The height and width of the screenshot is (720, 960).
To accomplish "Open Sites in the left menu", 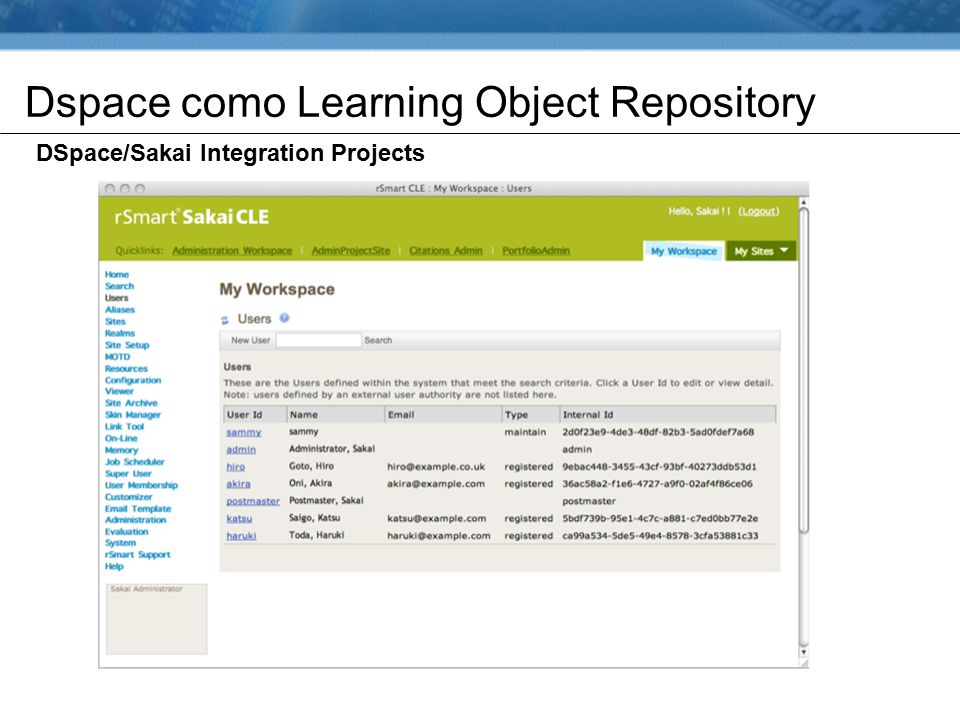I will tap(115, 321).
